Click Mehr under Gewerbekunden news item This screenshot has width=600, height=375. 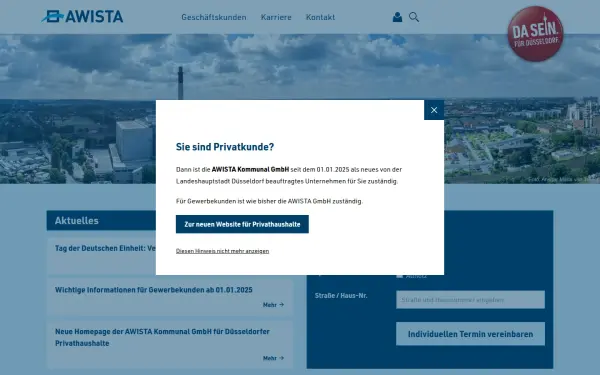[273, 305]
